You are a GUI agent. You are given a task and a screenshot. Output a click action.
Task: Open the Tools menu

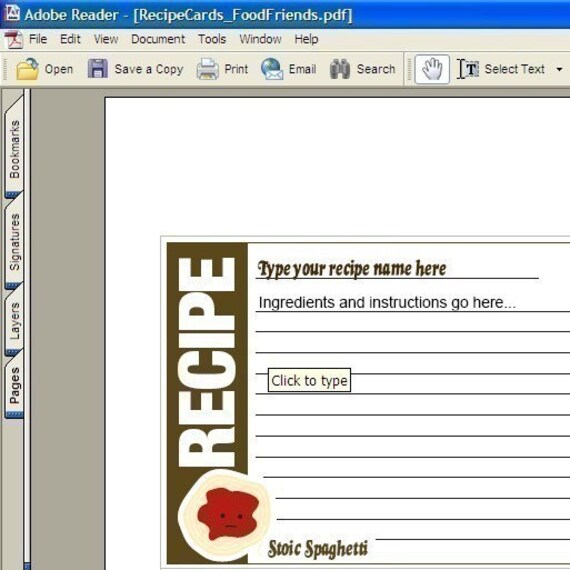click(212, 39)
